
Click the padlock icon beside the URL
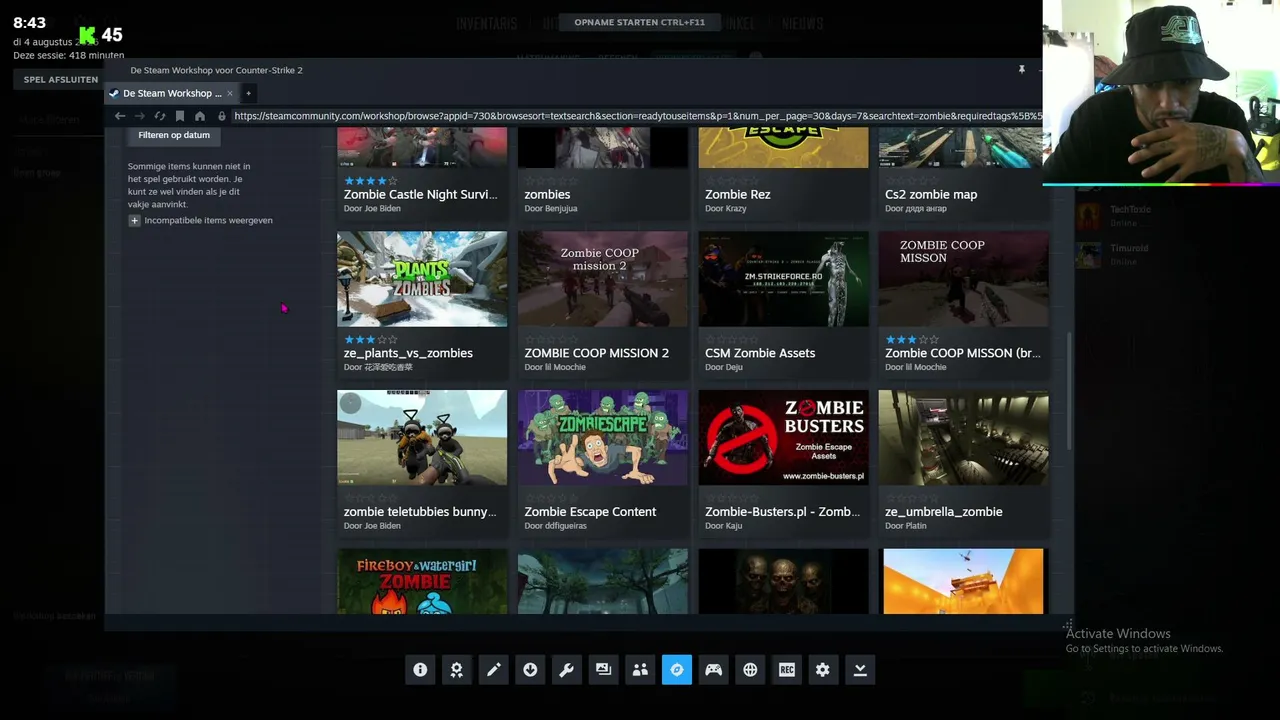222,116
